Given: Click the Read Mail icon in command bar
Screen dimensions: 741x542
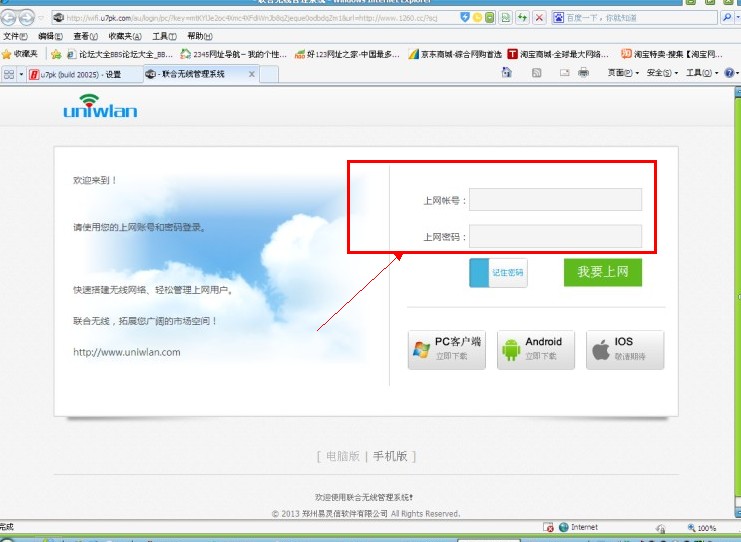Looking at the screenshot, I should coord(564,73).
